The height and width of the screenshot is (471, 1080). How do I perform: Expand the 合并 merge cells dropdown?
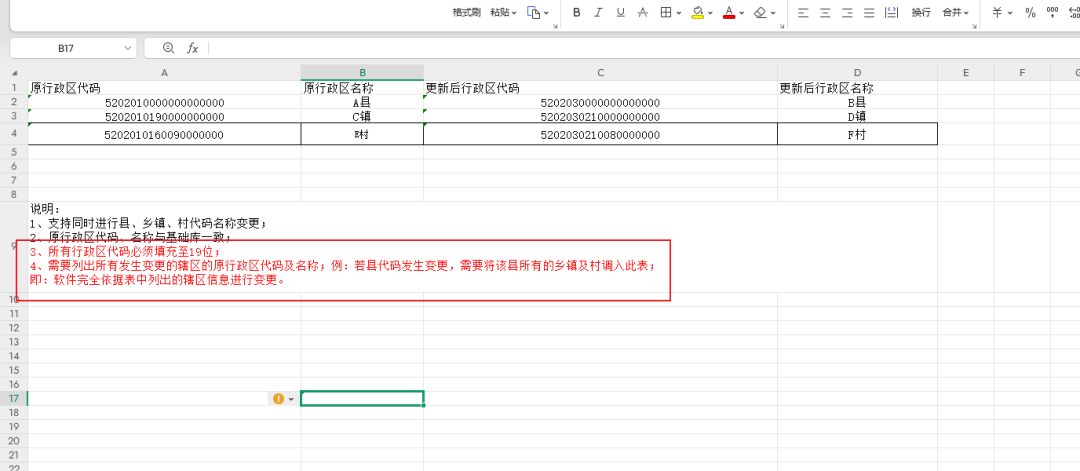pos(965,13)
